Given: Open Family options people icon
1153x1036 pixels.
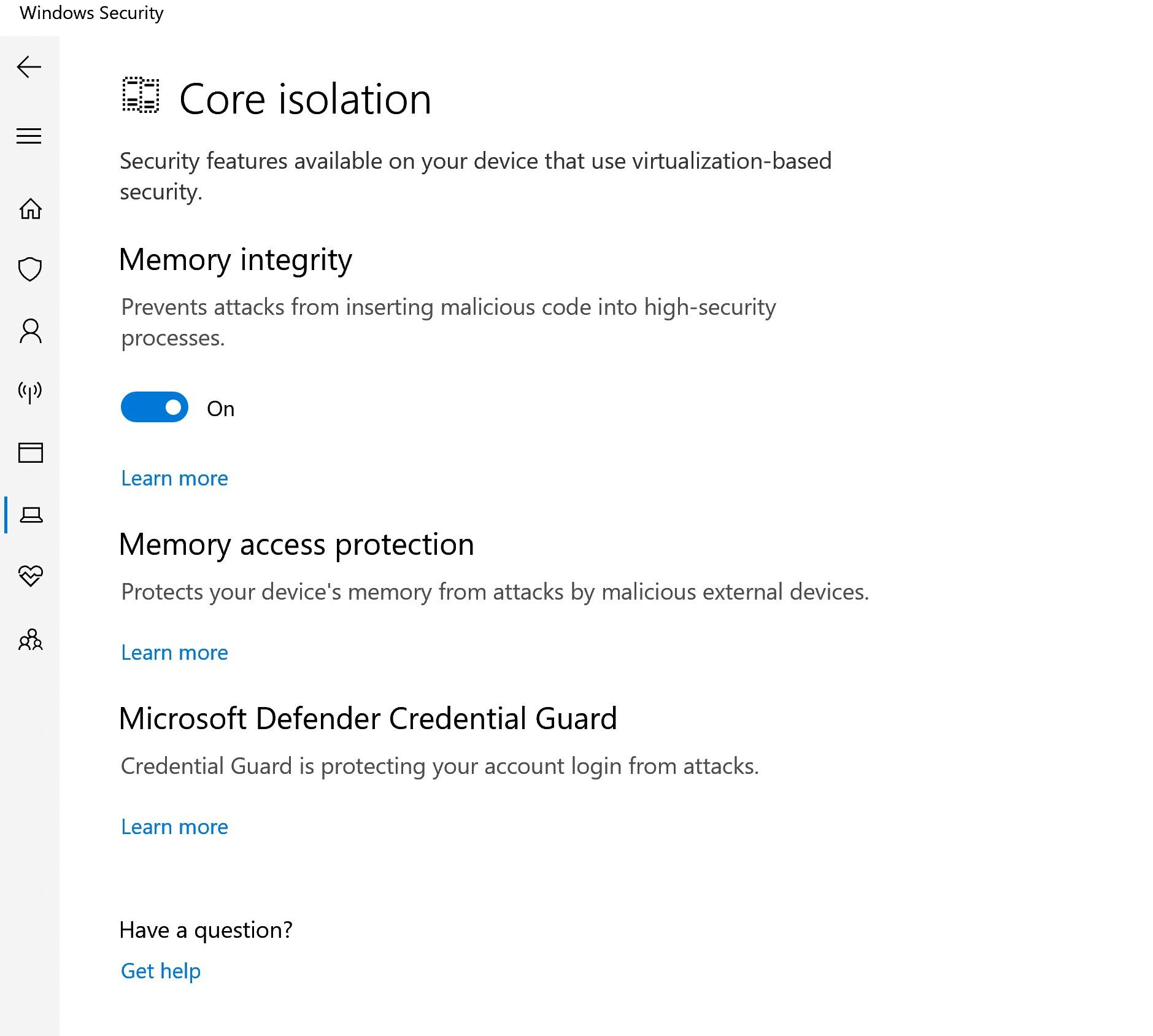Looking at the screenshot, I should [x=30, y=640].
